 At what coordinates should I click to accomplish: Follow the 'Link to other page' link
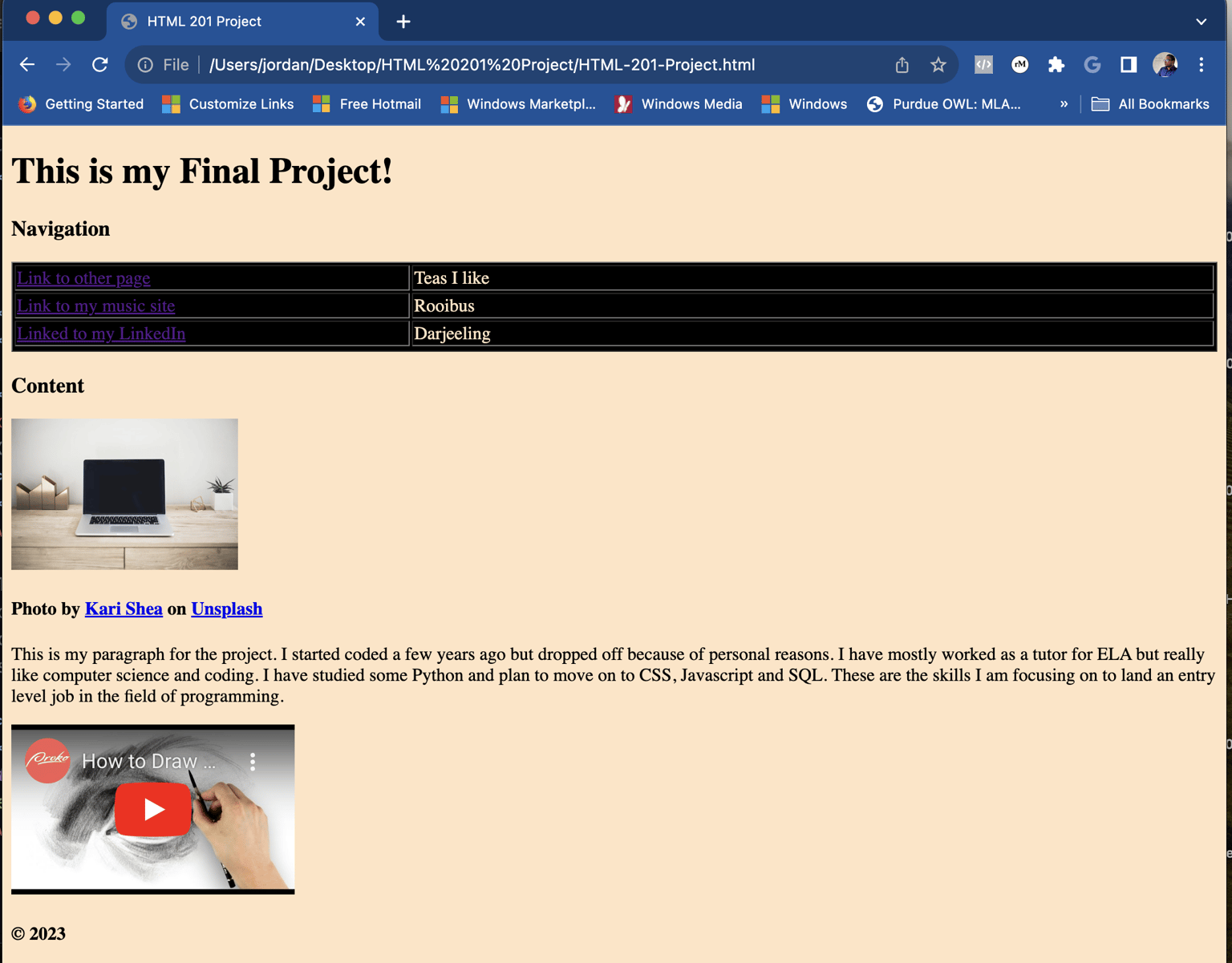[83, 278]
